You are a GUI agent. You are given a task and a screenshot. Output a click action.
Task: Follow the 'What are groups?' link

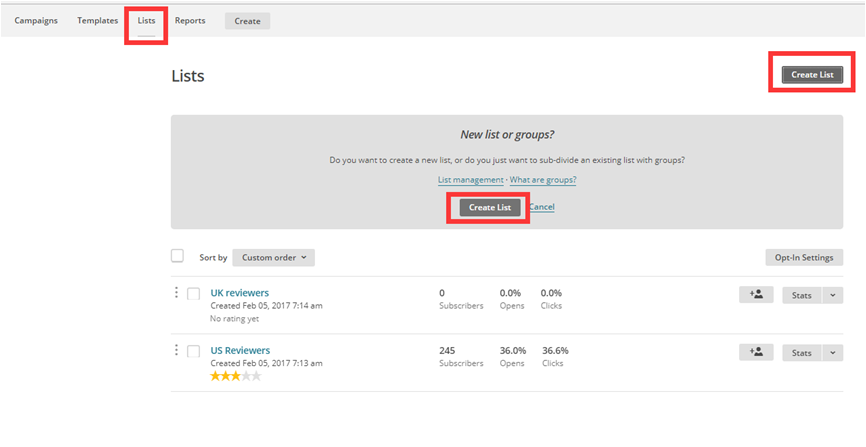(543, 180)
